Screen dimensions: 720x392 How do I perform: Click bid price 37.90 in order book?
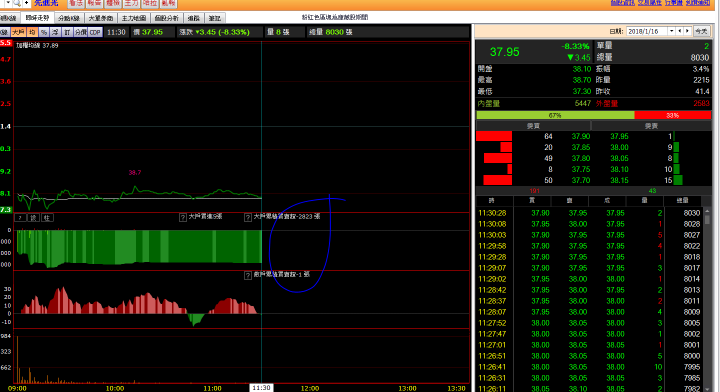point(581,136)
